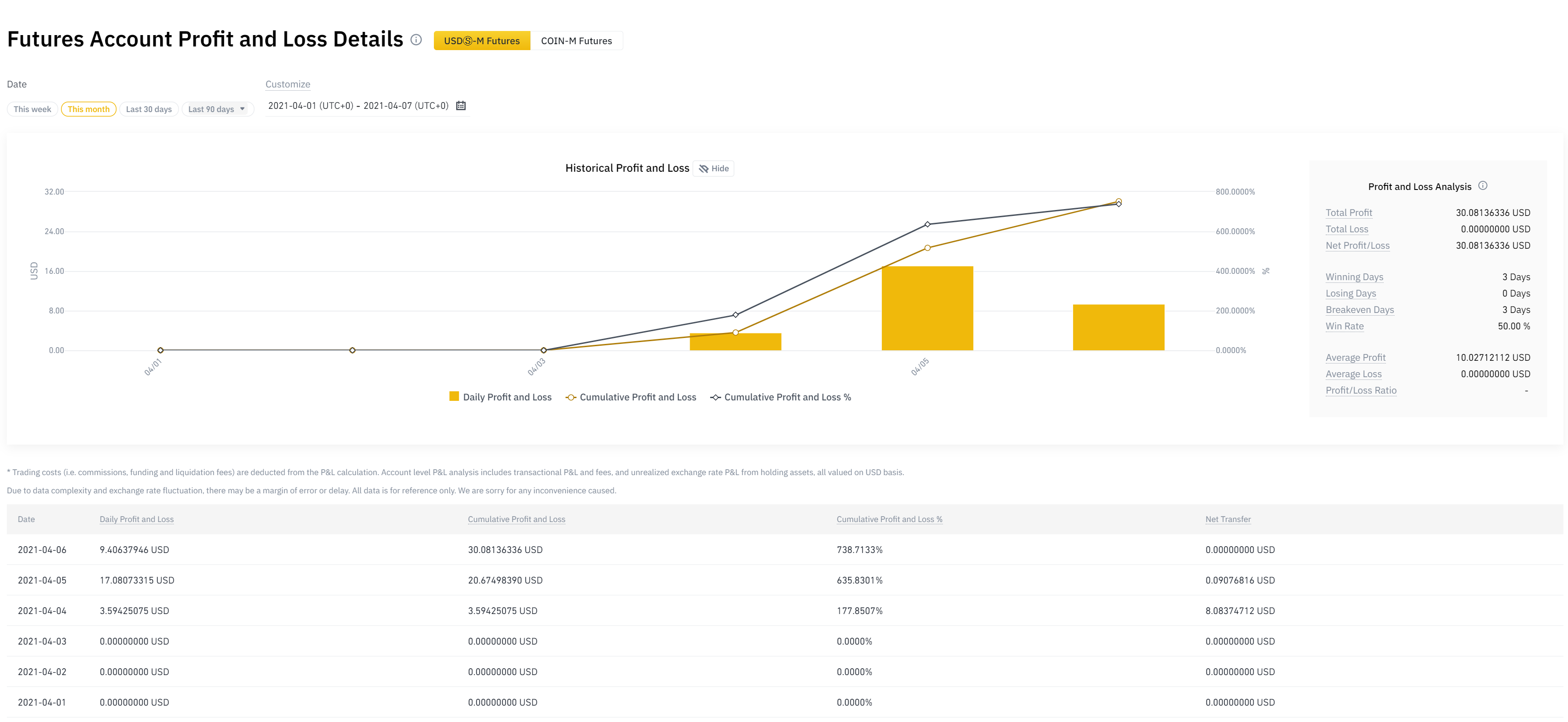The width and height of the screenshot is (1568, 722).
Task: Click the info icon next to Profit and Loss Analysis
Action: 1483,186
